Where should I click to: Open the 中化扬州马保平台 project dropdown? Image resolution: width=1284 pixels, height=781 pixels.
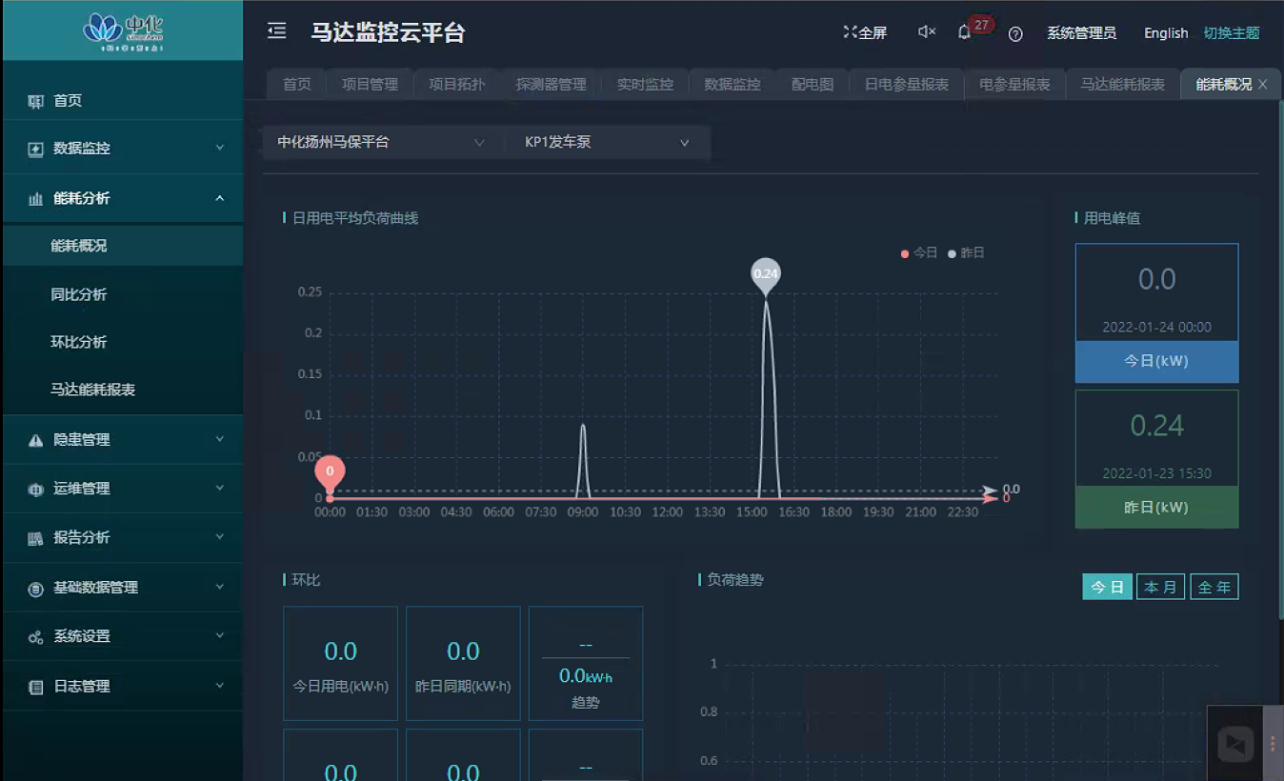click(x=380, y=143)
